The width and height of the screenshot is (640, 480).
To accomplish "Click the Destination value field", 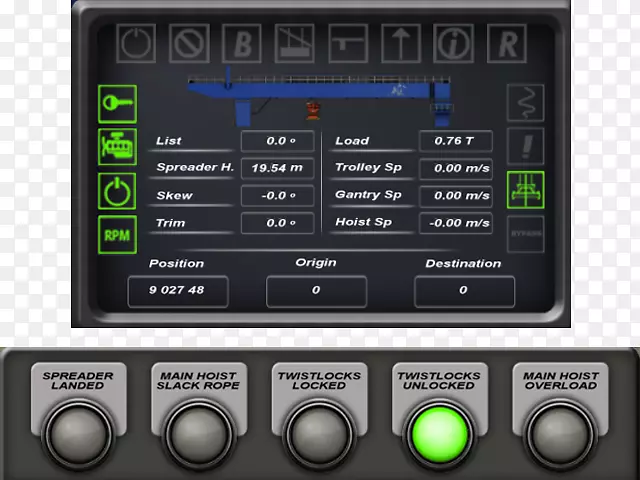I will click(x=464, y=291).
